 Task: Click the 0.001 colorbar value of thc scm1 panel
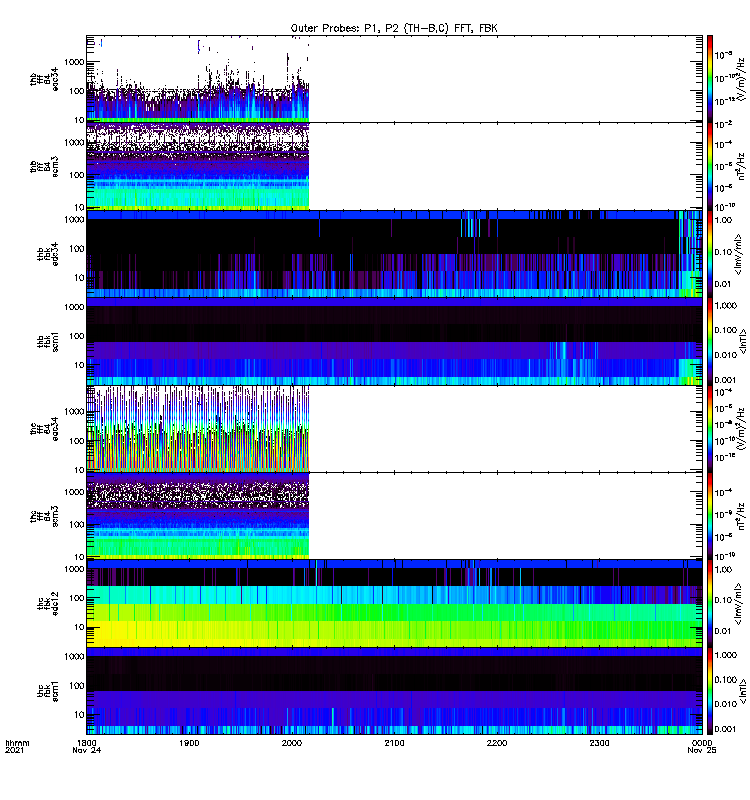(x=726, y=729)
